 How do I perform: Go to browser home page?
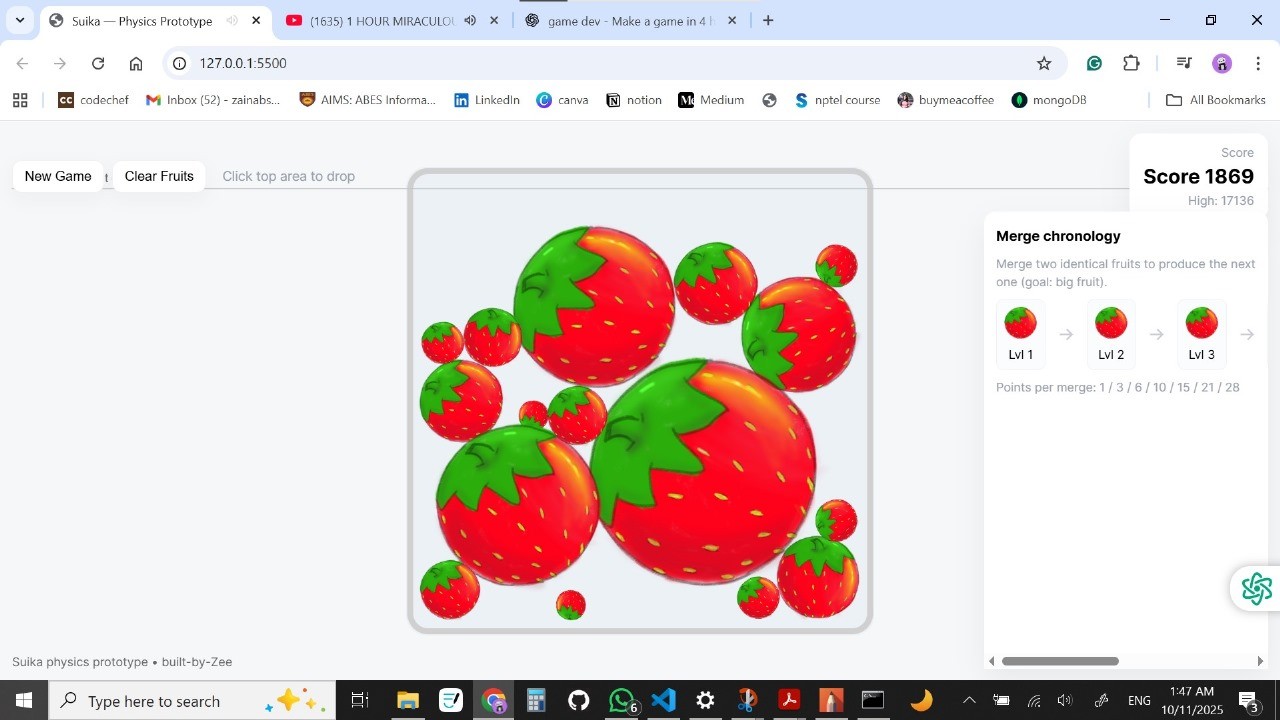pyautogui.click(x=136, y=63)
